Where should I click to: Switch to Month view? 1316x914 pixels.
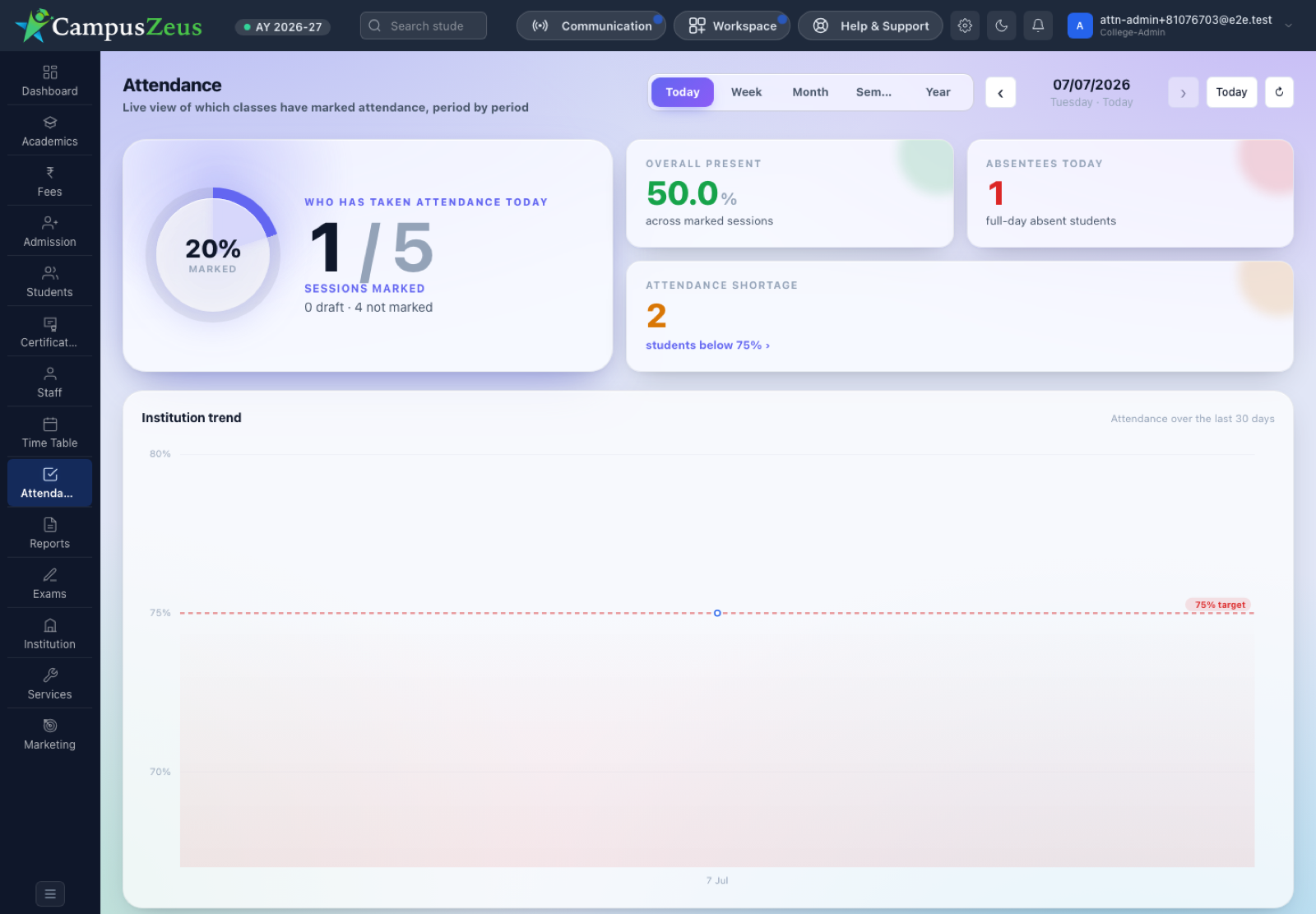click(x=810, y=92)
